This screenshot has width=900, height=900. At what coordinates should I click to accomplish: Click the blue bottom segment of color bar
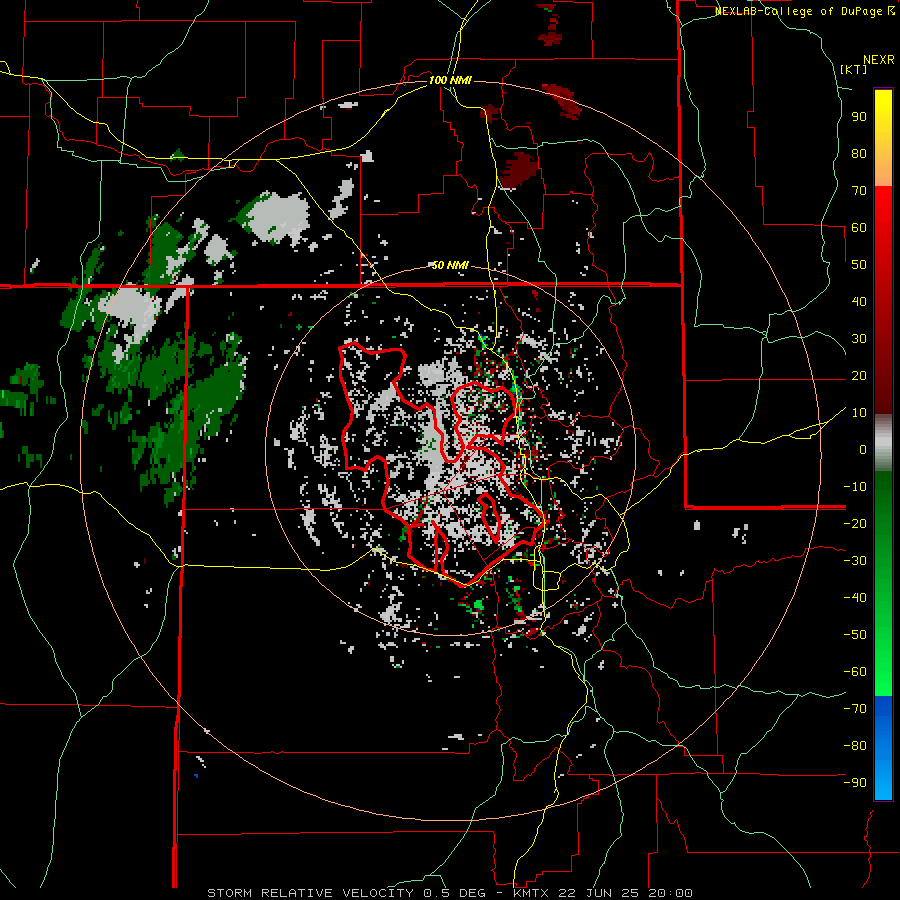tap(883, 748)
